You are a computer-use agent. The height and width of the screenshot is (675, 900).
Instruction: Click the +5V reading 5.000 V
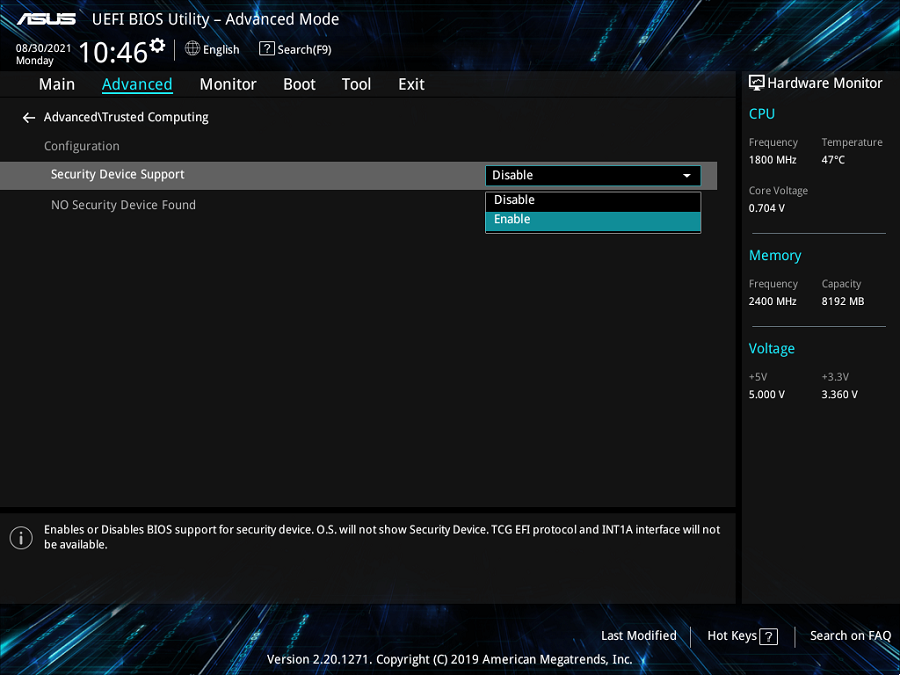click(766, 395)
